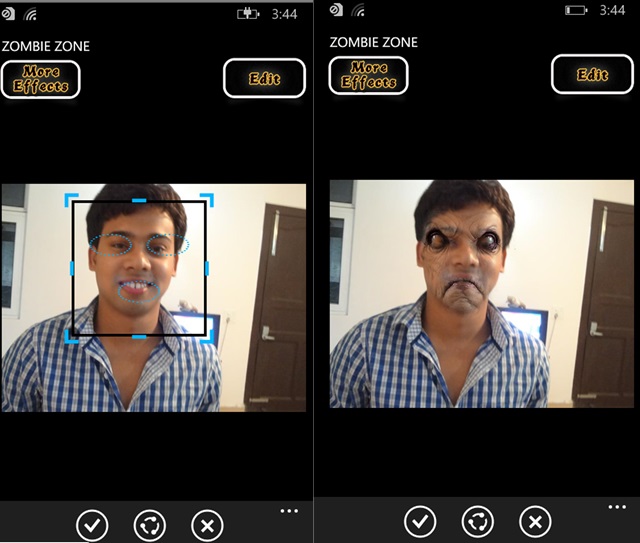Select the dotted mouth marker ellipse
640x543 pixels.
(138, 290)
